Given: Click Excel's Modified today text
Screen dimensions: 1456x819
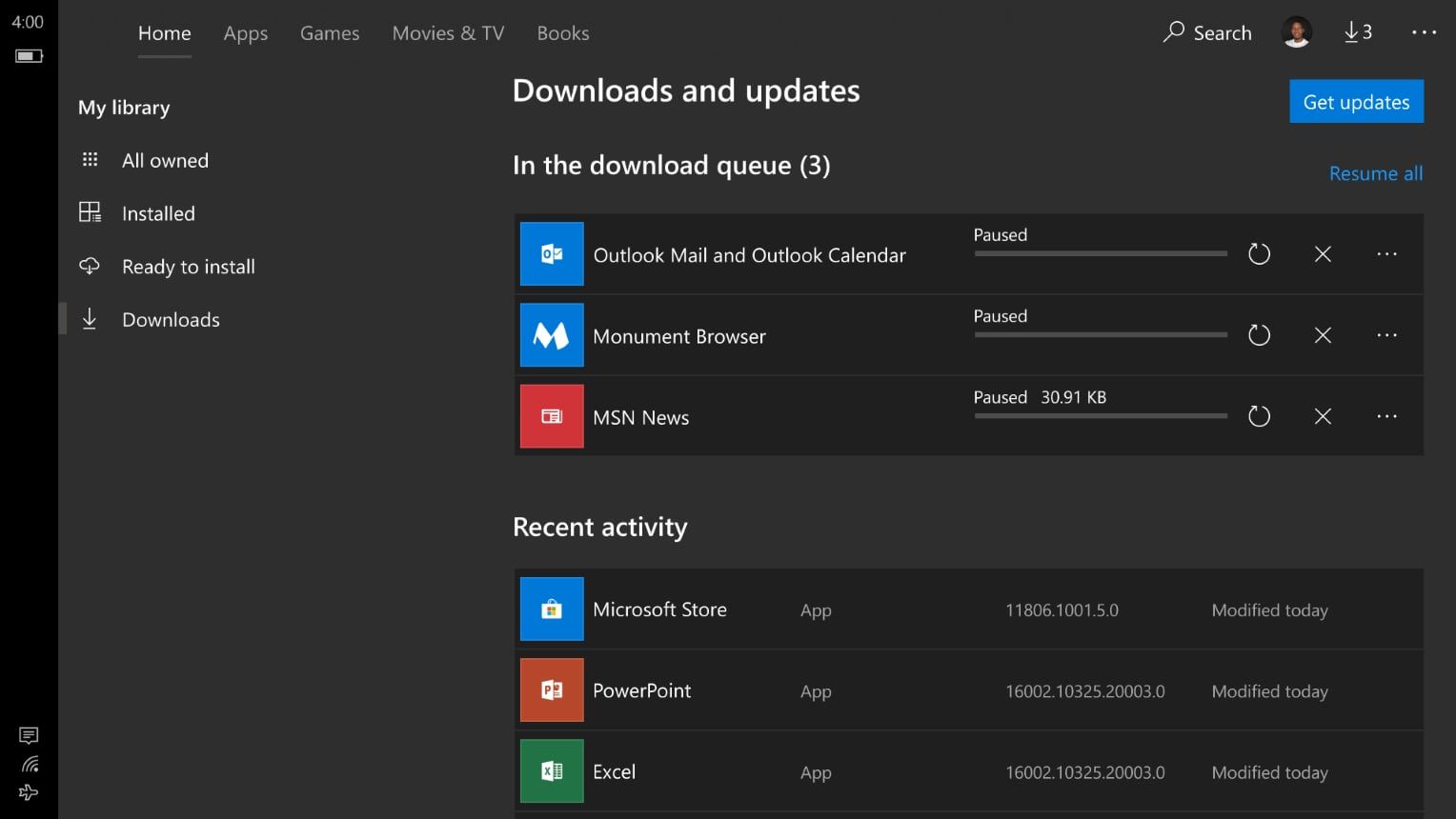Looking at the screenshot, I should click(x=1269, y=772).
